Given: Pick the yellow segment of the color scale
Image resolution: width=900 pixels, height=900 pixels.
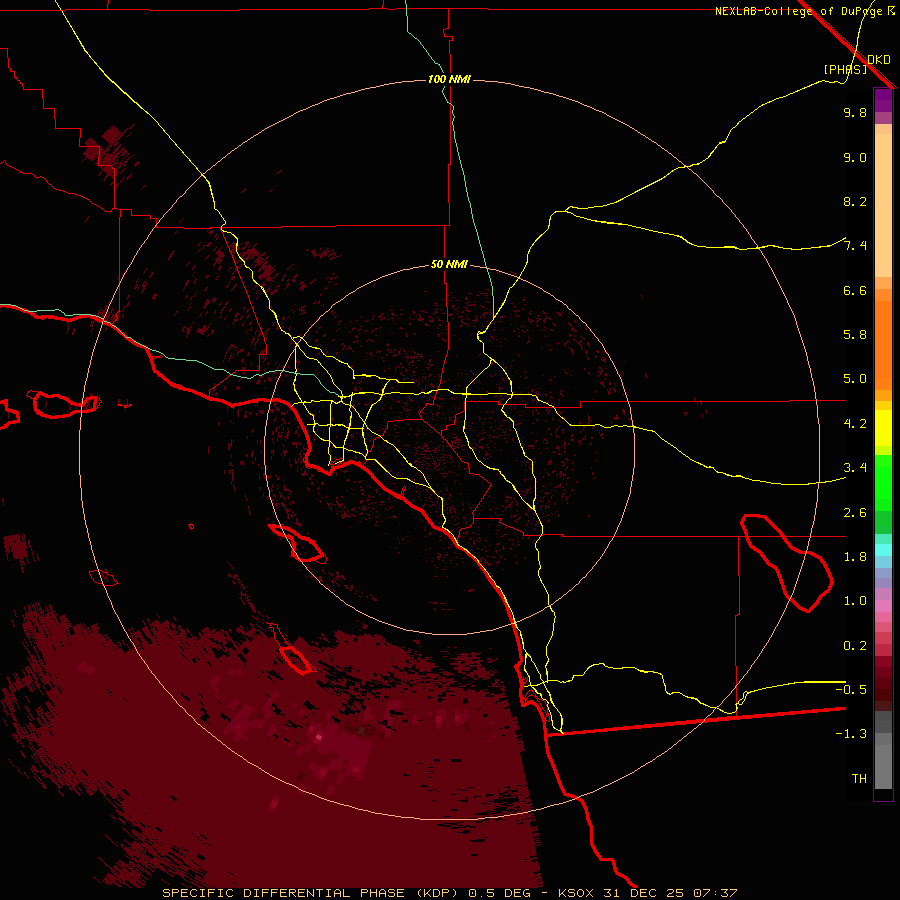Looking at the screenshot, I should 883,428.
